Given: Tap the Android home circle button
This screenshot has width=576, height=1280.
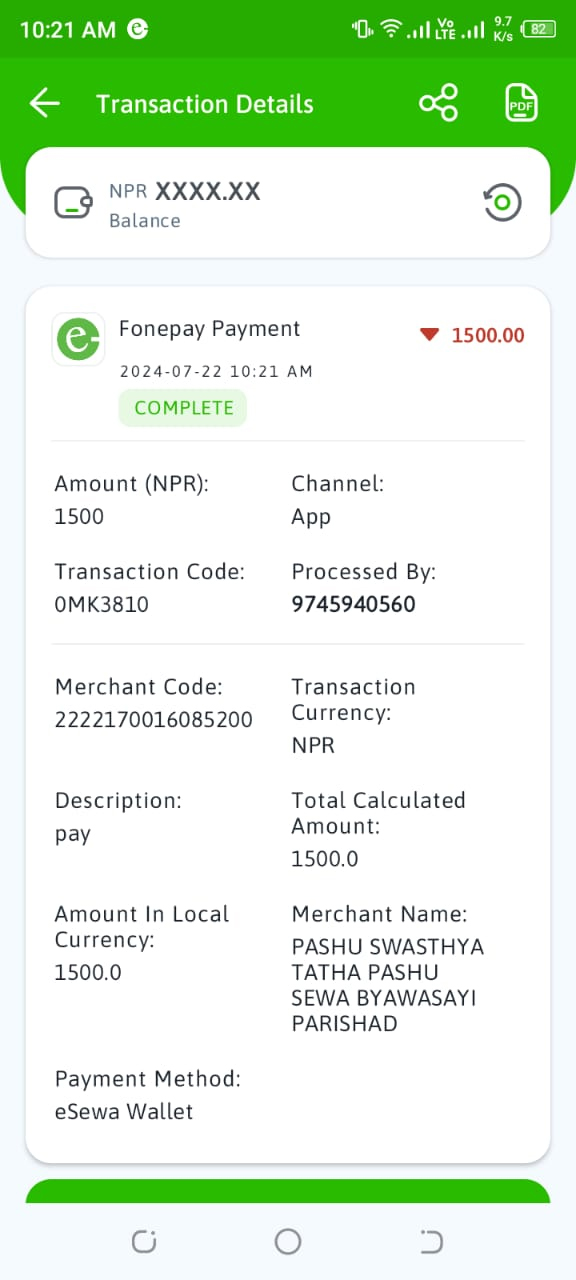Looking at the screenshot, I should click(288, 1242).
